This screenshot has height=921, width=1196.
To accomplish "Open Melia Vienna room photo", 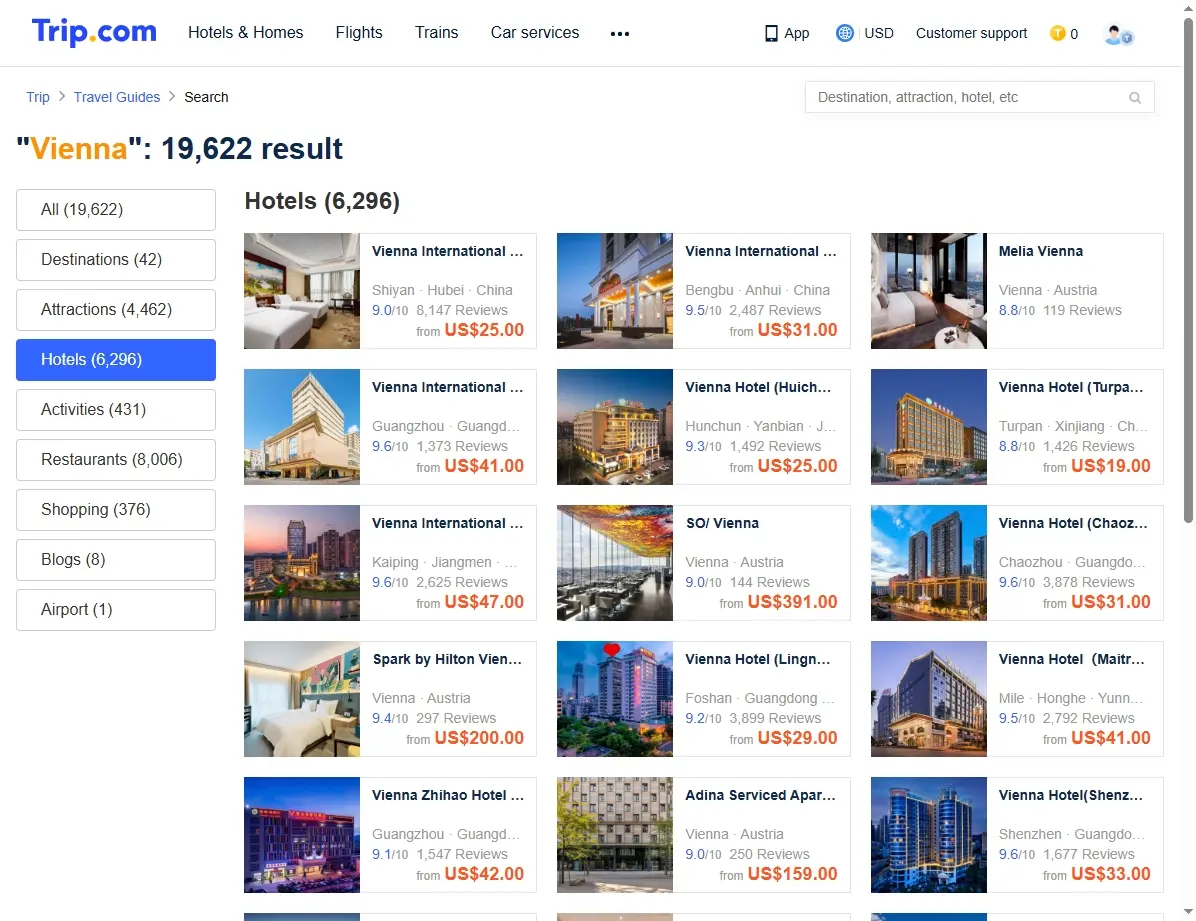I will (929, 291).
